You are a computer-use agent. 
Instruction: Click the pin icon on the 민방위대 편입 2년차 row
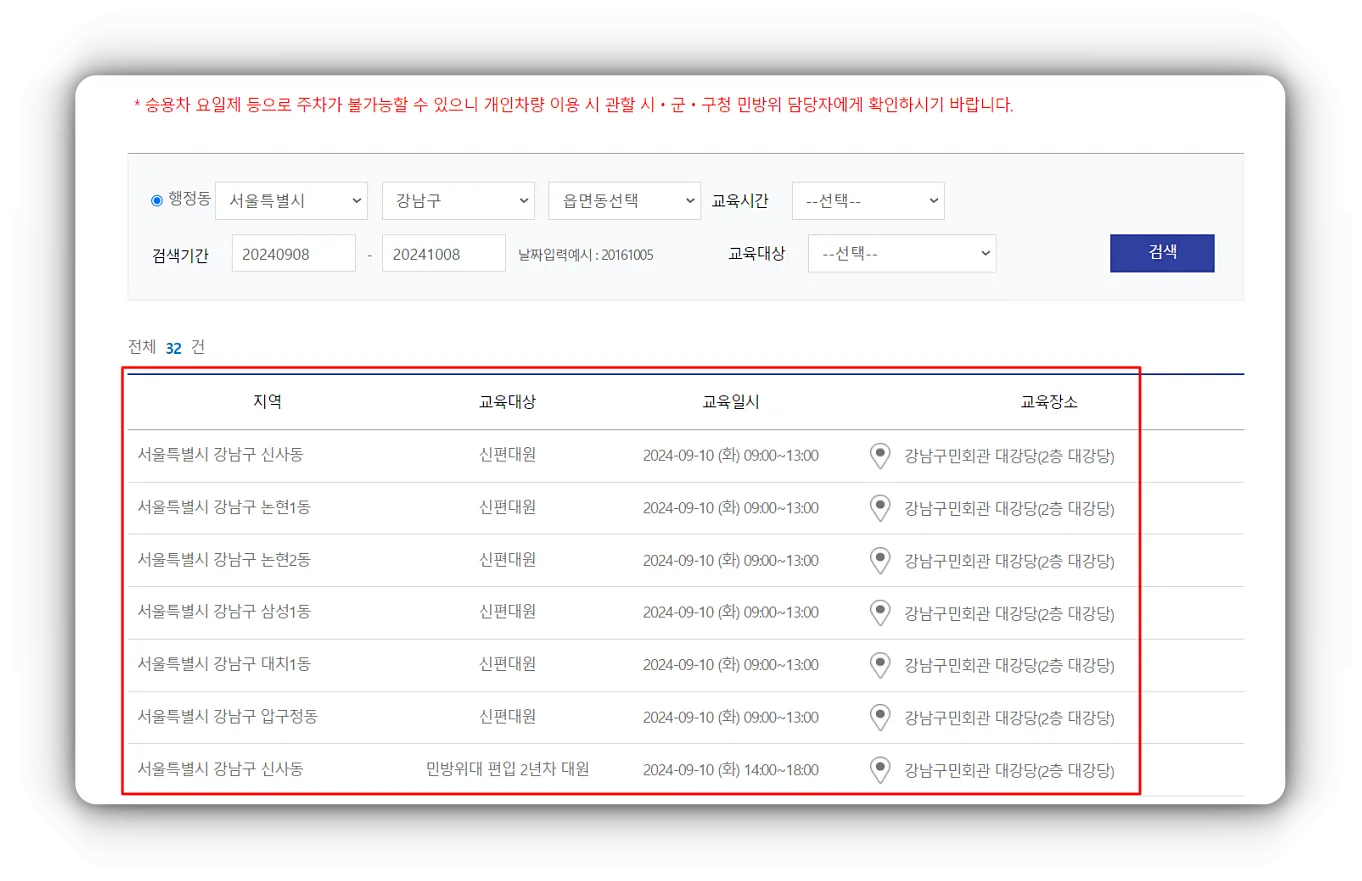tap(880, 770)
